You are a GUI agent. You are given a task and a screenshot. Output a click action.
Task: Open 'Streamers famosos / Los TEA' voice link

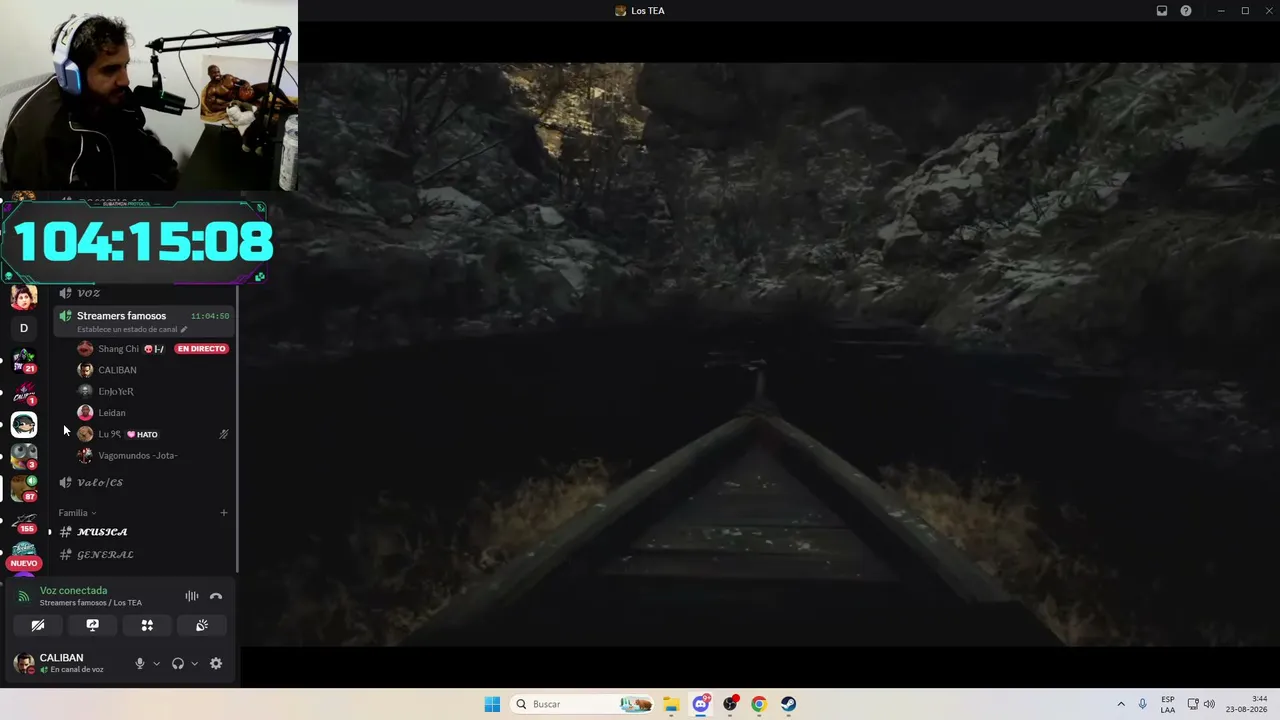[x=91, y=603]
